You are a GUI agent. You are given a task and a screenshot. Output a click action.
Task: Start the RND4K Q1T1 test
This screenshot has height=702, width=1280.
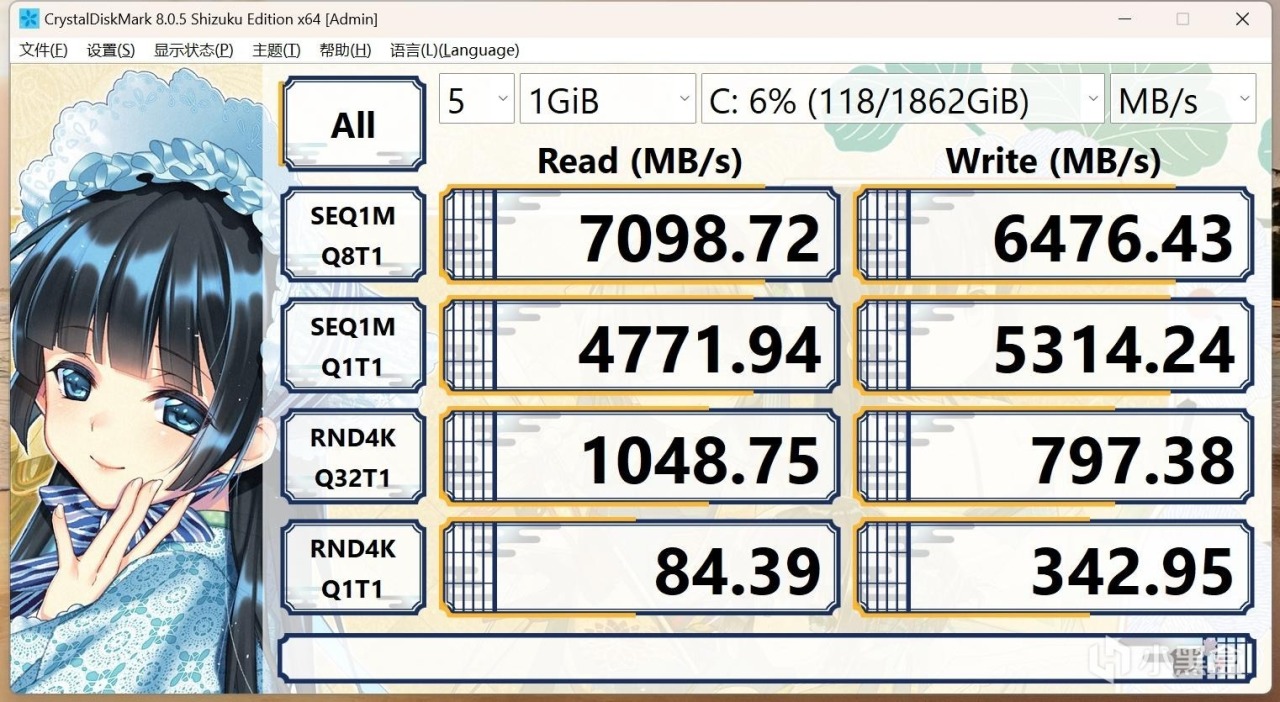click(x=354, y=569)
